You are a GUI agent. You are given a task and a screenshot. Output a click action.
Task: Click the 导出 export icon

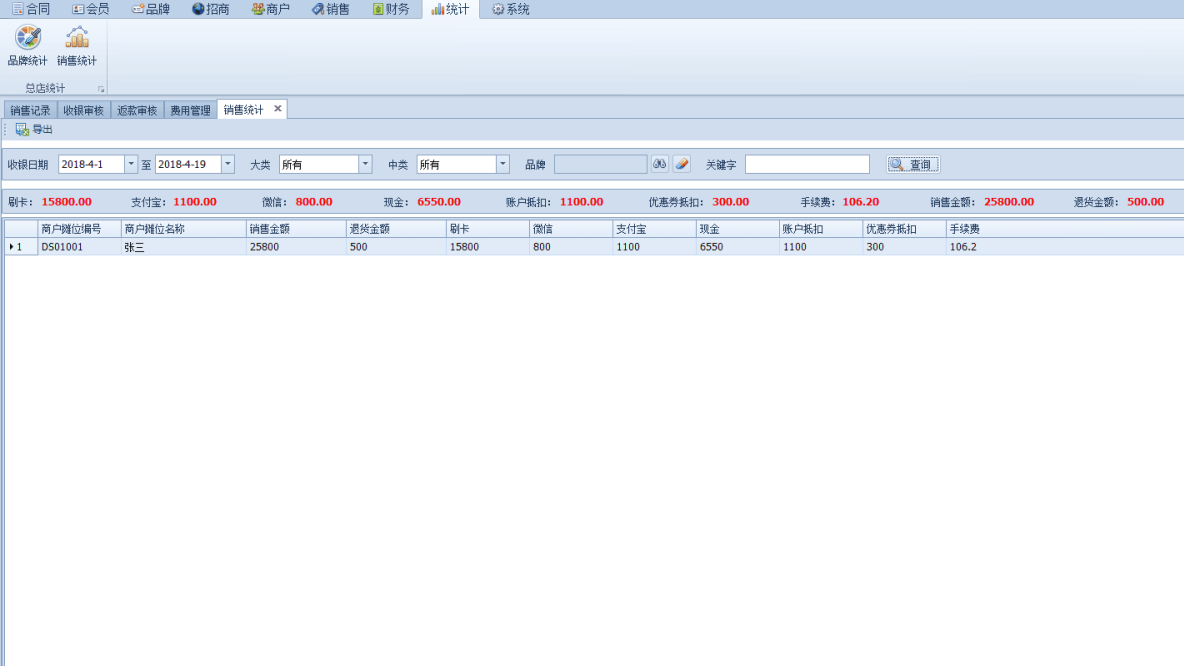pos(22,130)
